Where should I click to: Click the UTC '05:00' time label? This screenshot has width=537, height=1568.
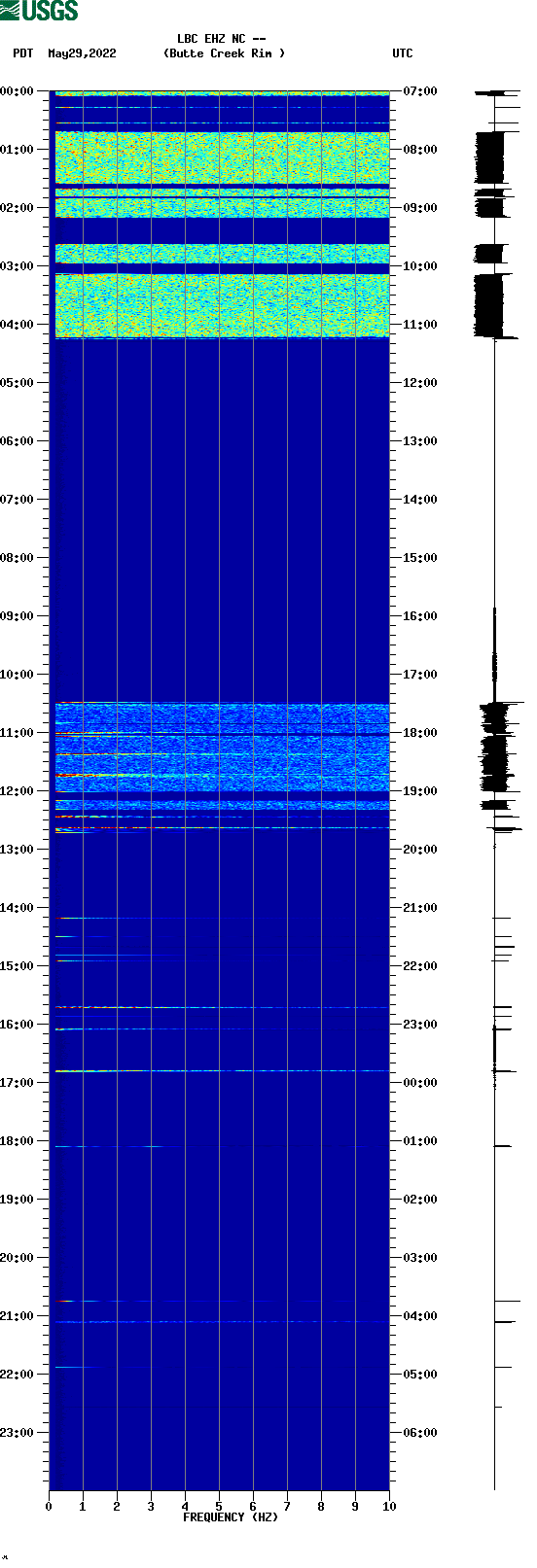(x=420, y=1375)
